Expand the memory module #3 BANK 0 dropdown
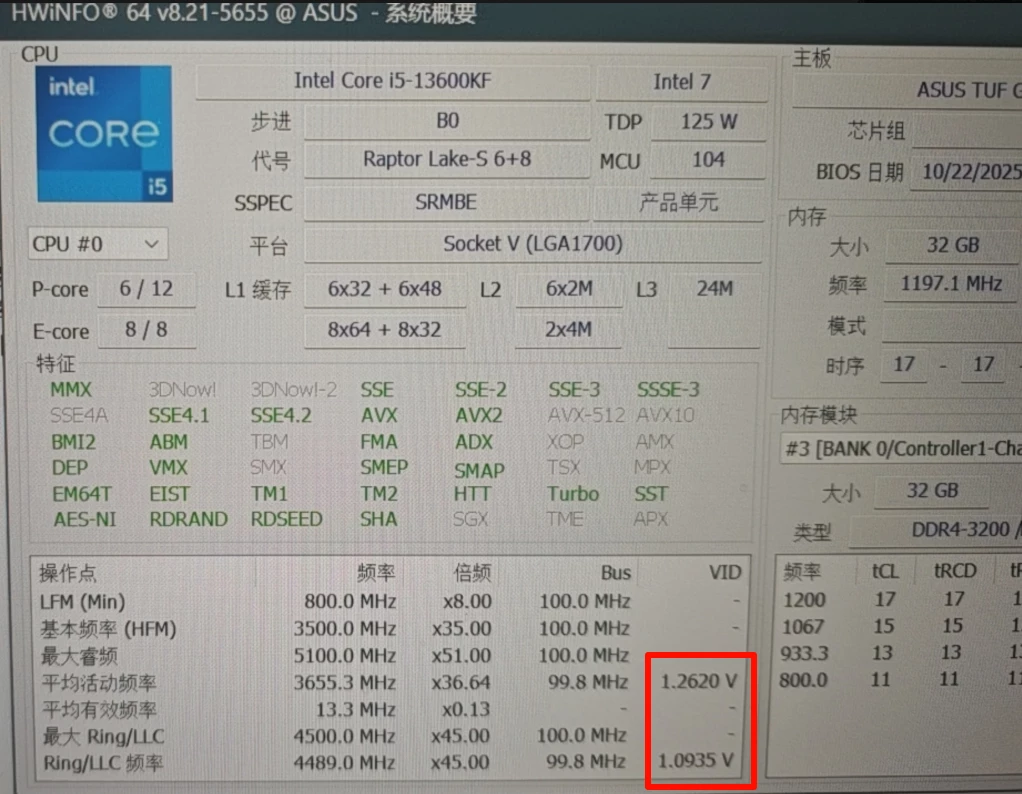The image size is (1022, 794). pos(900,449)
